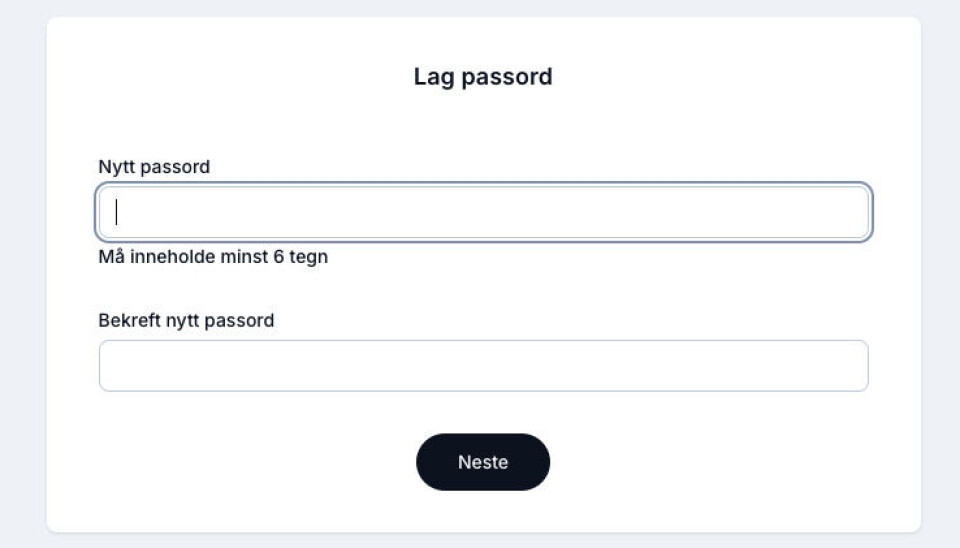This screenshot has height=548, width=960.
Task: Activate the first password text box
Action: click(483, 212)
